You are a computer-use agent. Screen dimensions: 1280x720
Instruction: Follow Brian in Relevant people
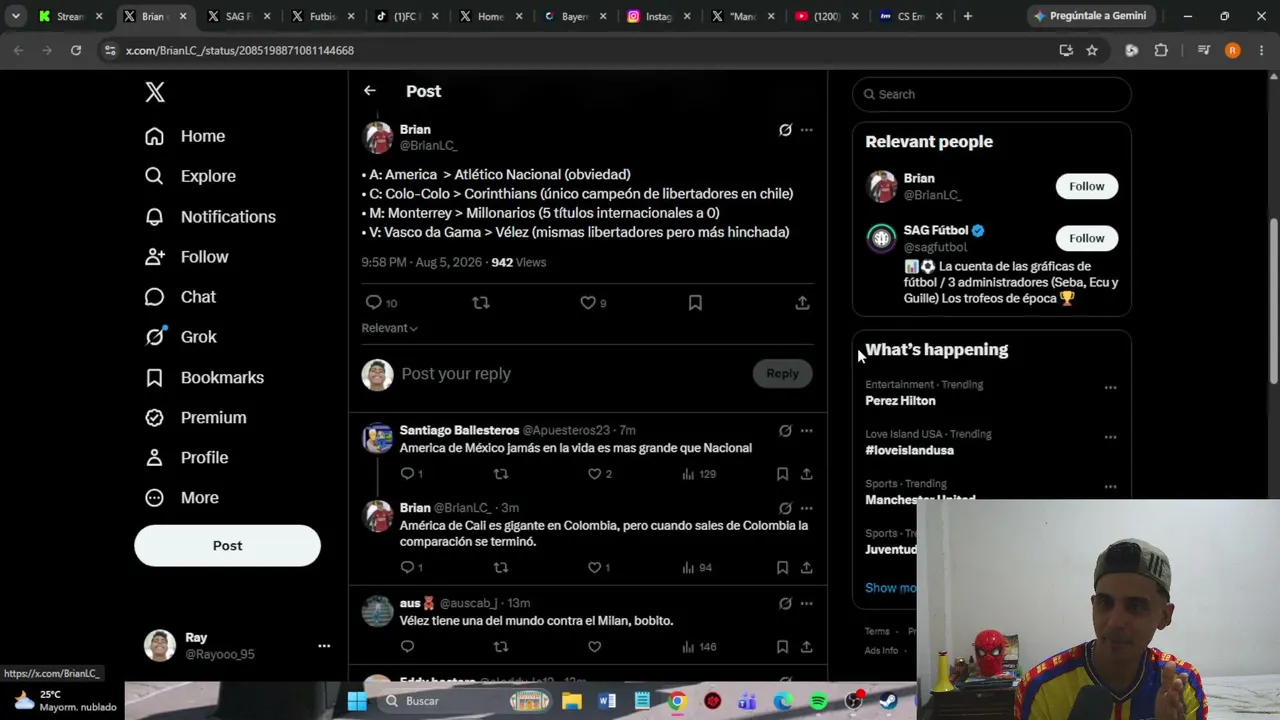click(1086, 186)
